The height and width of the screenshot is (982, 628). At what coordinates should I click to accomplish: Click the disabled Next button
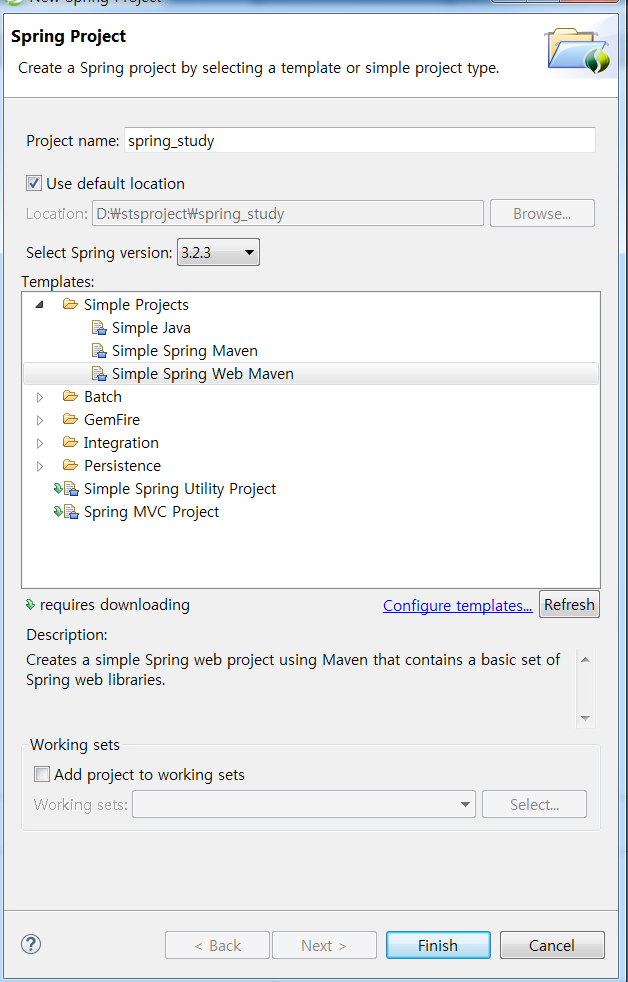[x=324, y=945]
